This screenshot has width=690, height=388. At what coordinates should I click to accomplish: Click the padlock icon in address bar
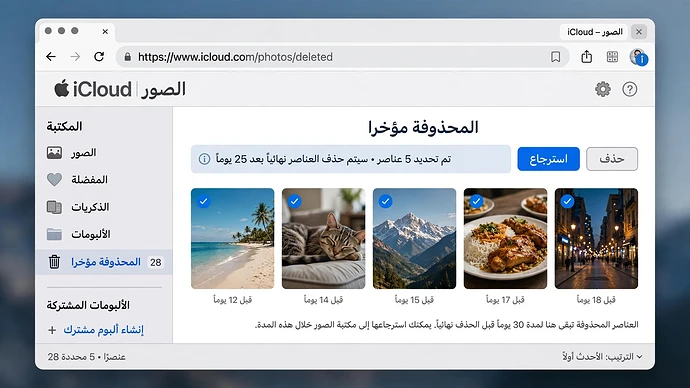click(128, 57)
